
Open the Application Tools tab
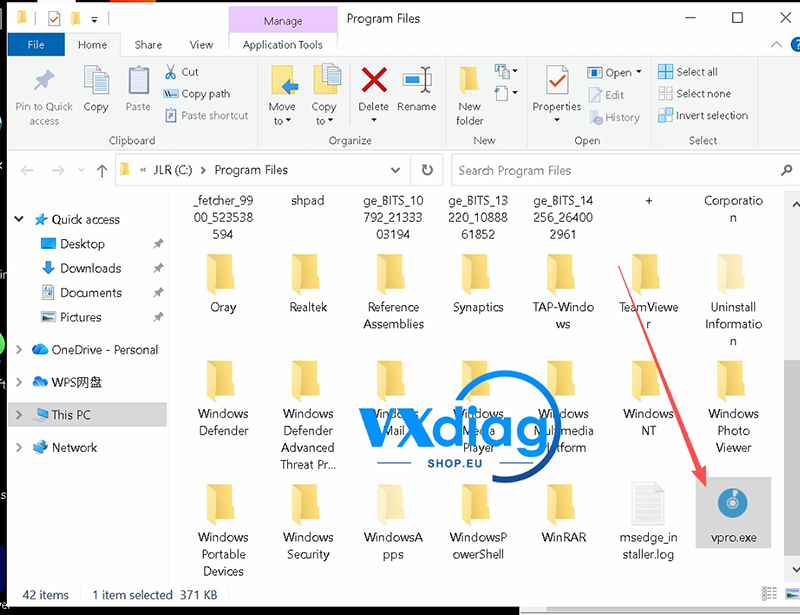pyautogui.click(x=283, y=45)
